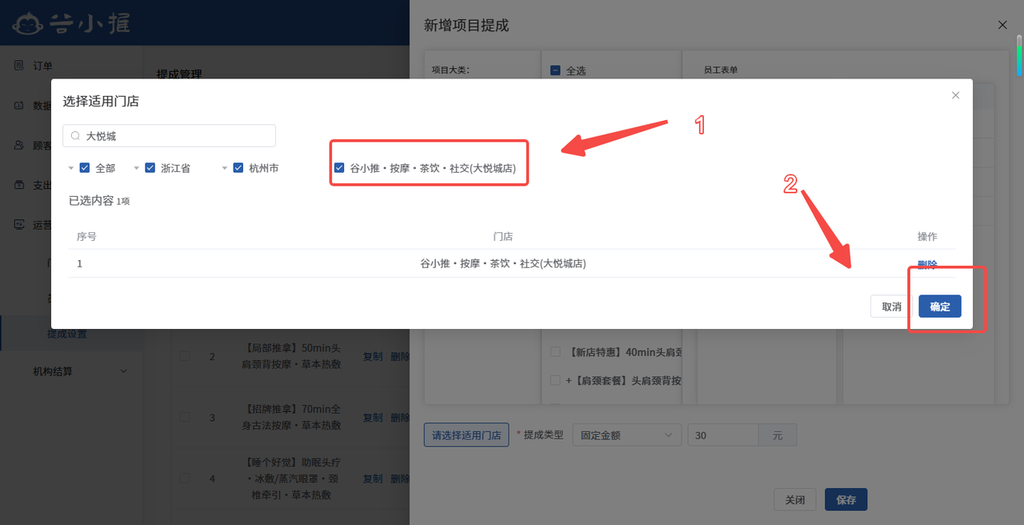The height and width of the screenshot is (525, 1024).
Task: Collapse the 全部 tree node arrow
Action: point(71,168)
